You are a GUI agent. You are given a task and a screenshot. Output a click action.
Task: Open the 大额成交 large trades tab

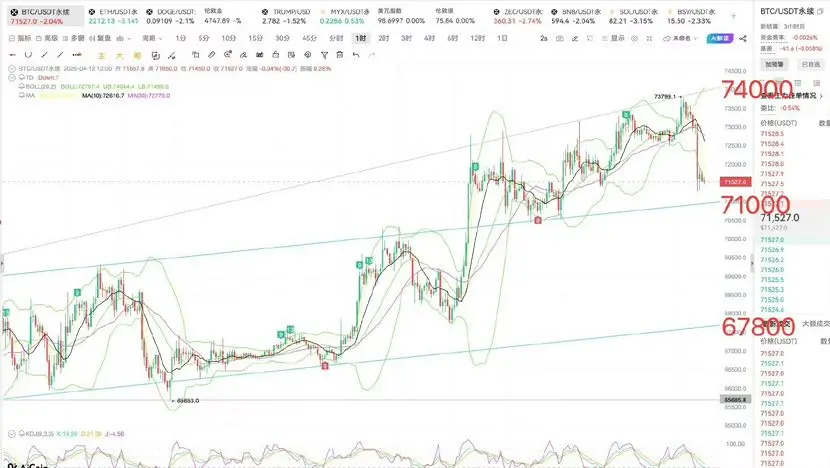pos(816,323)
